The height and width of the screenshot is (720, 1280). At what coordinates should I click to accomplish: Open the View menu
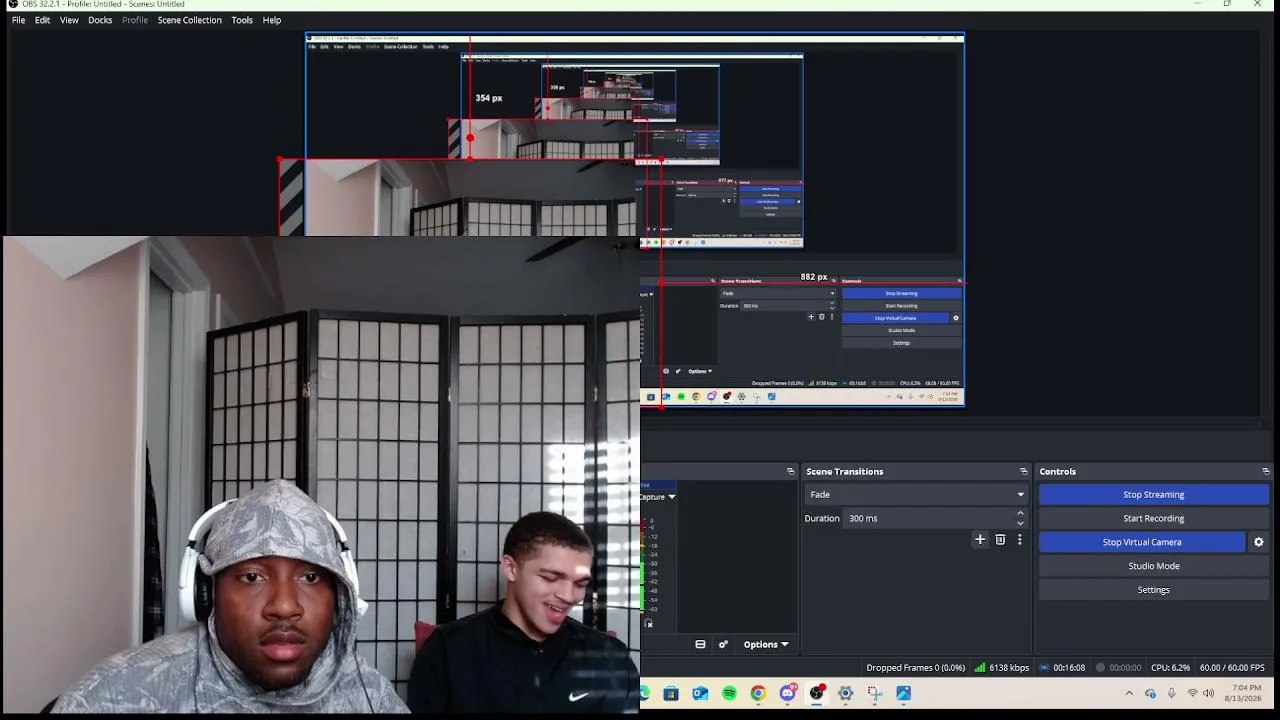[69, 20]
